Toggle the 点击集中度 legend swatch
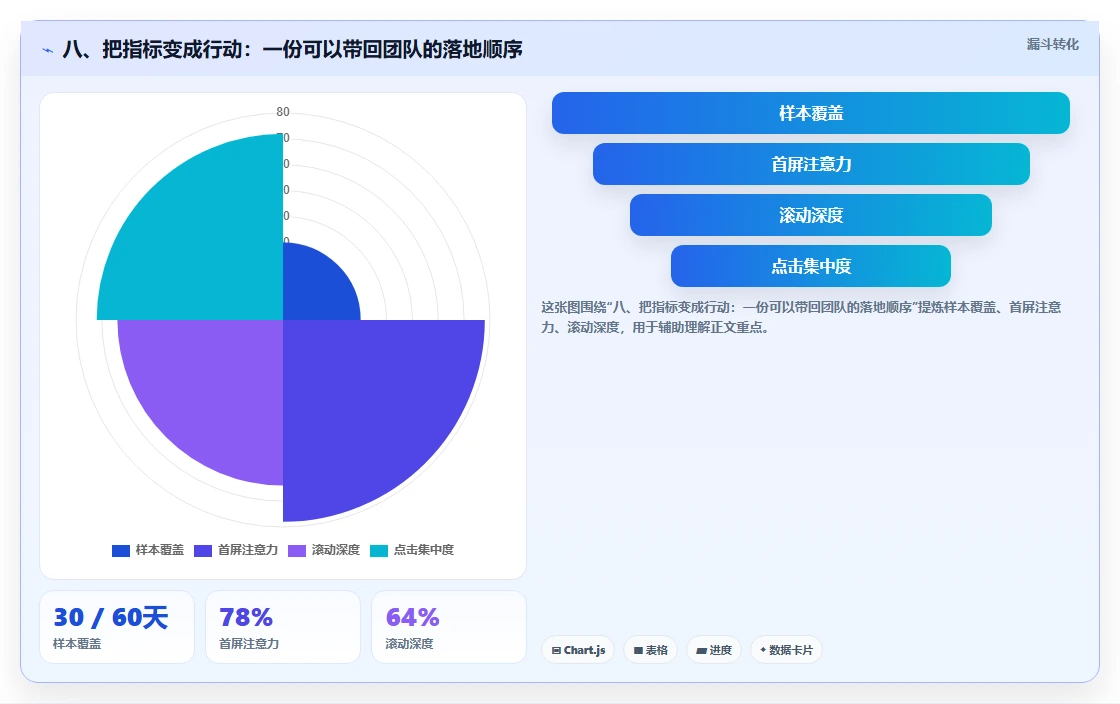Viewport: 1120px width, 704px height. (x=379, y=550)
